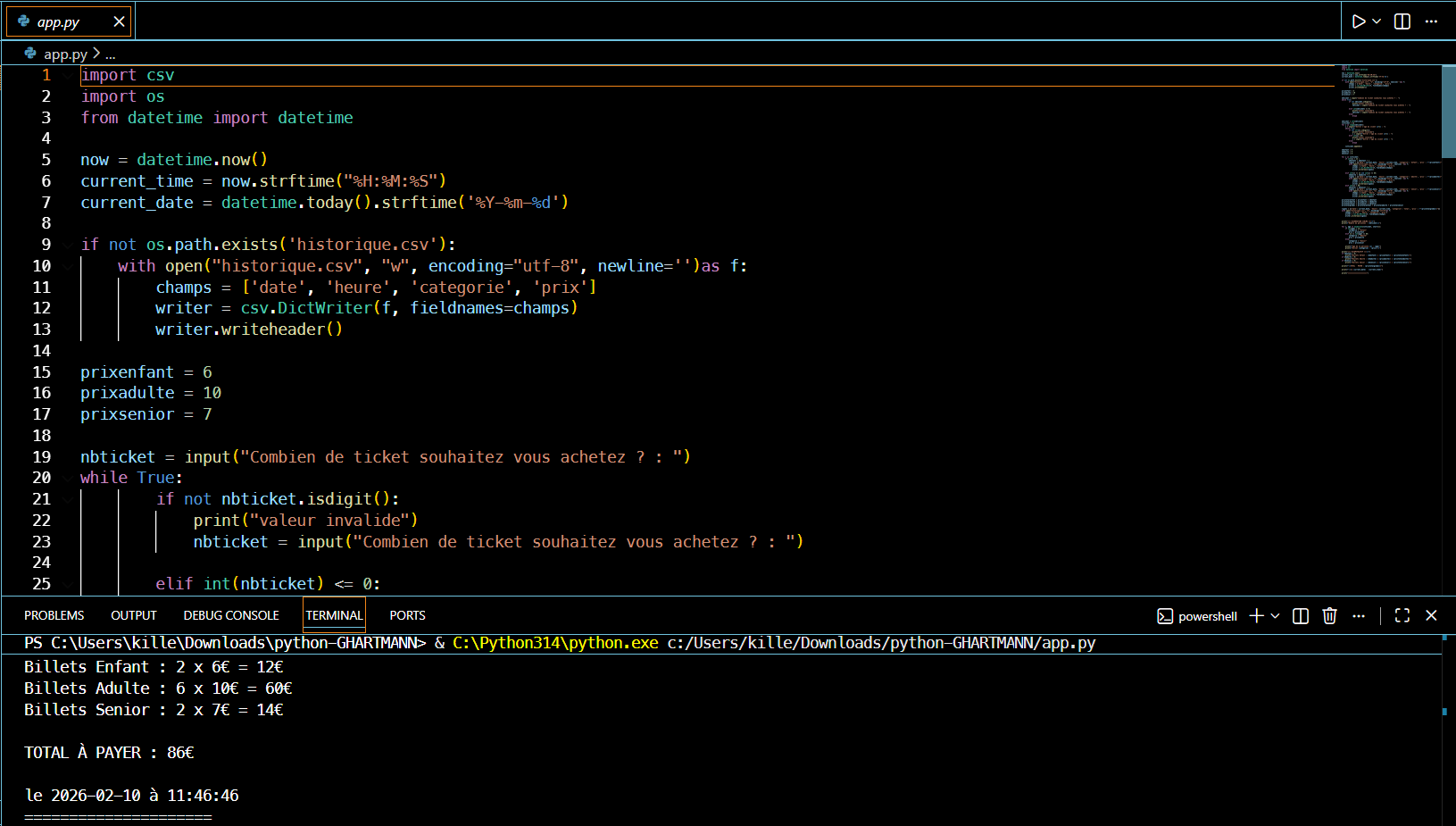Close the app.py editor tab
Viewport: 1456px width, 826px height.
[x=119, y=21]
